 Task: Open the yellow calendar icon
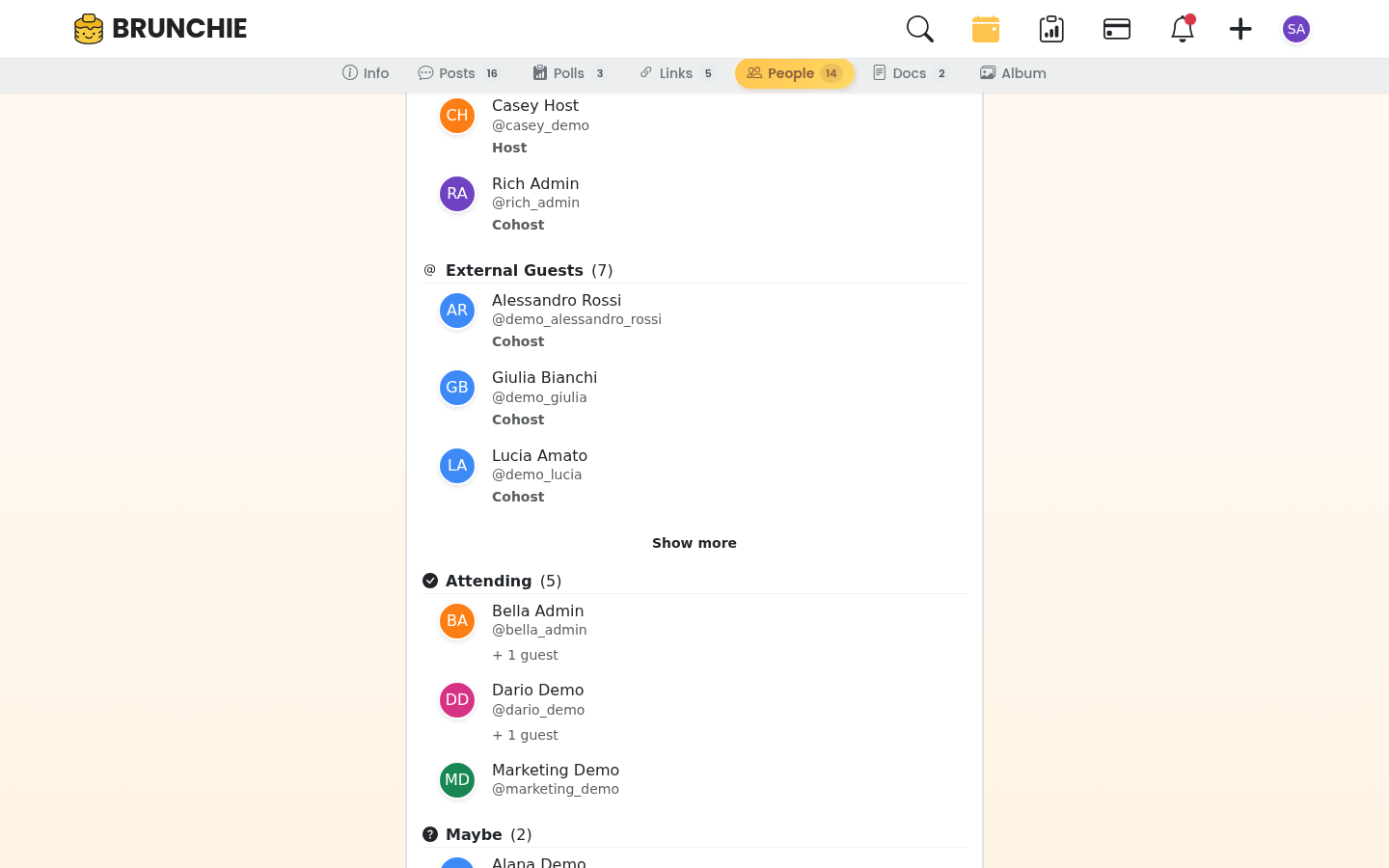(986, 29)
